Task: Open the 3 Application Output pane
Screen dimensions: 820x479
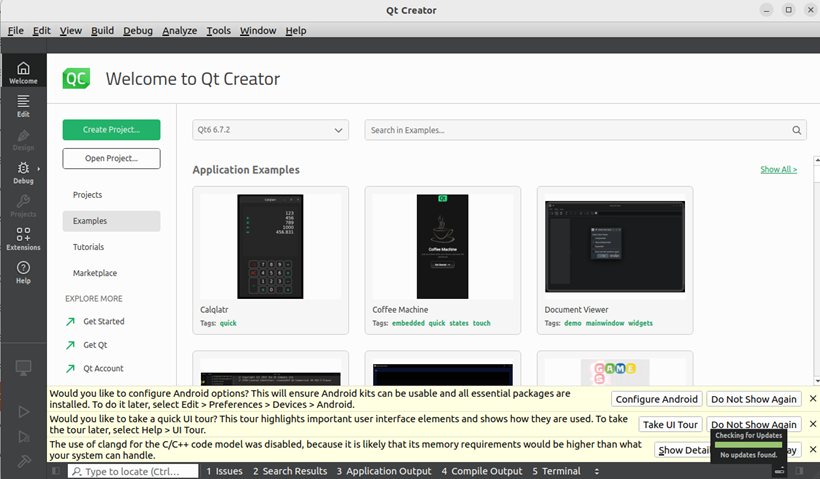Action: [x=384, y=471]
